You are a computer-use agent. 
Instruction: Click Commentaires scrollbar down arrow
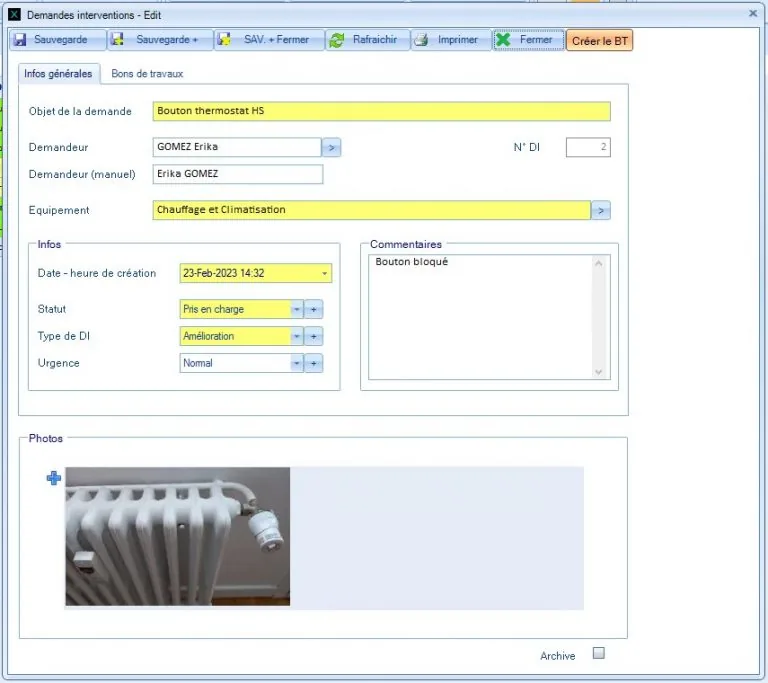click(x=599, y=372)
